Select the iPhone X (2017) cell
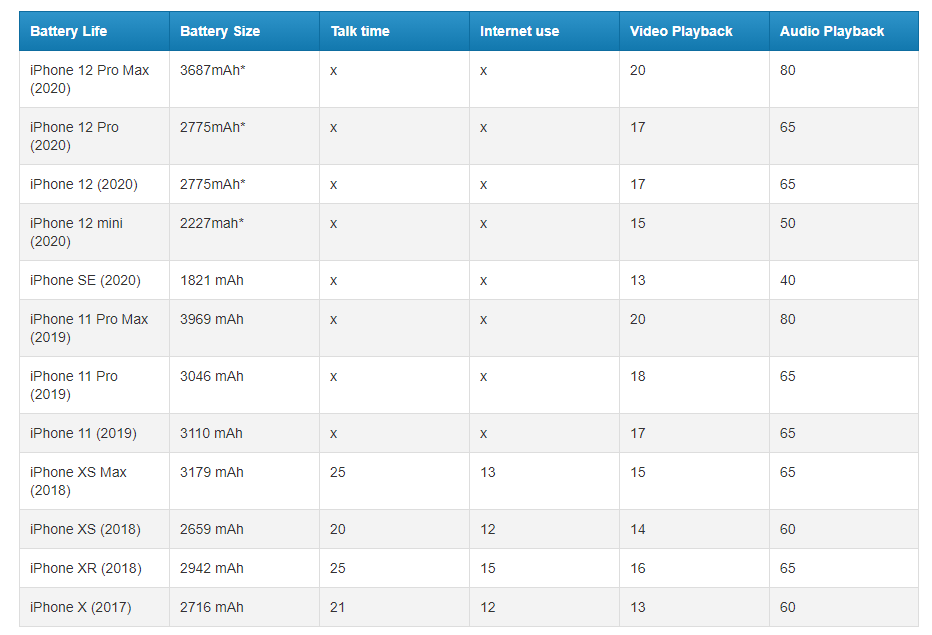 point(80,607)
